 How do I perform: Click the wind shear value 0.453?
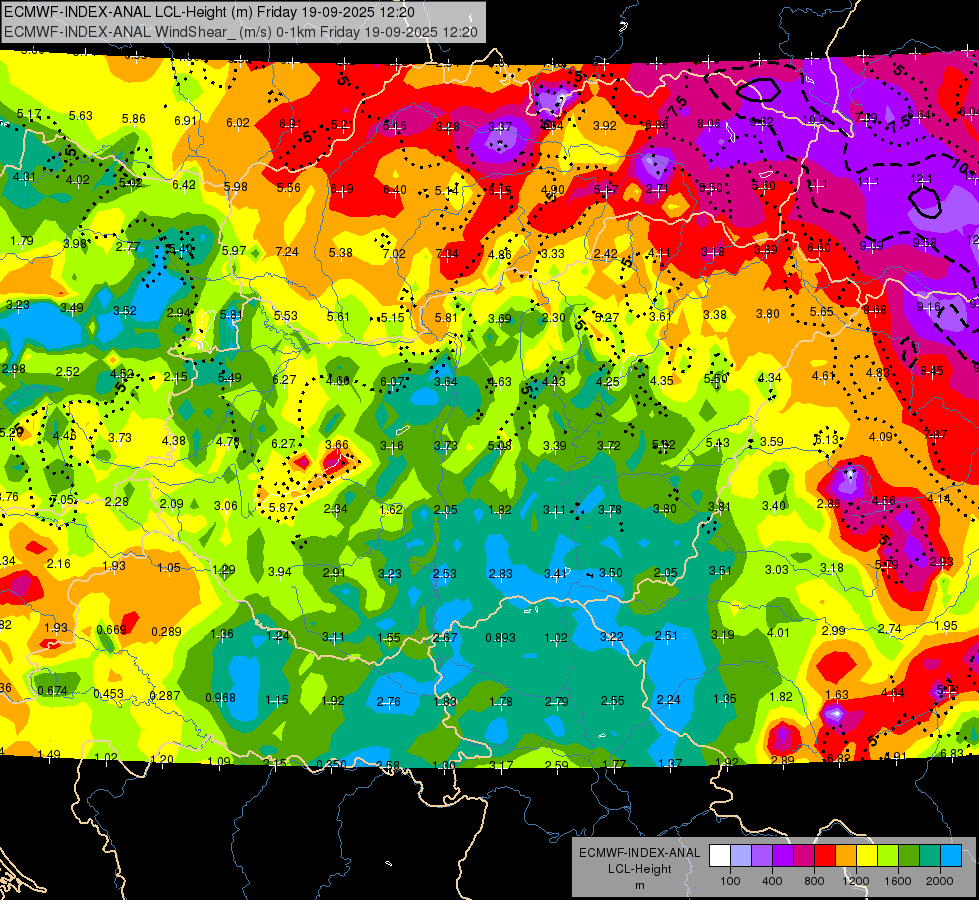(108, 693)
